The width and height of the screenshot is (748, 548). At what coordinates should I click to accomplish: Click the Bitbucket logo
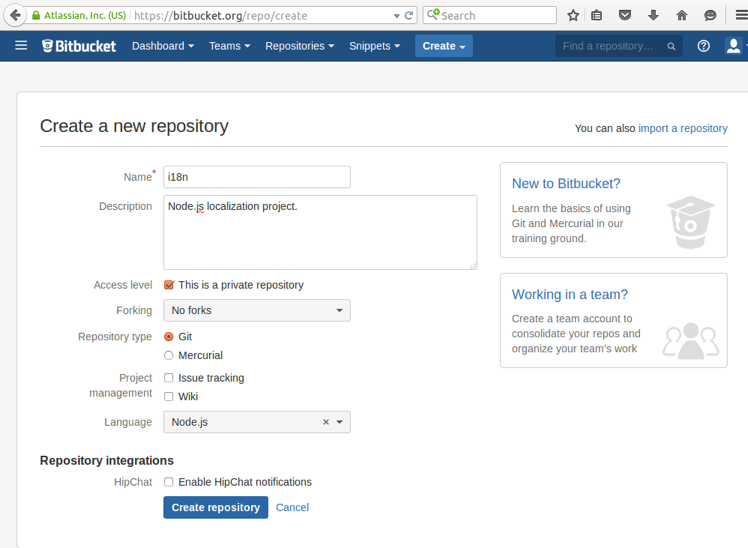coord(79,46)
